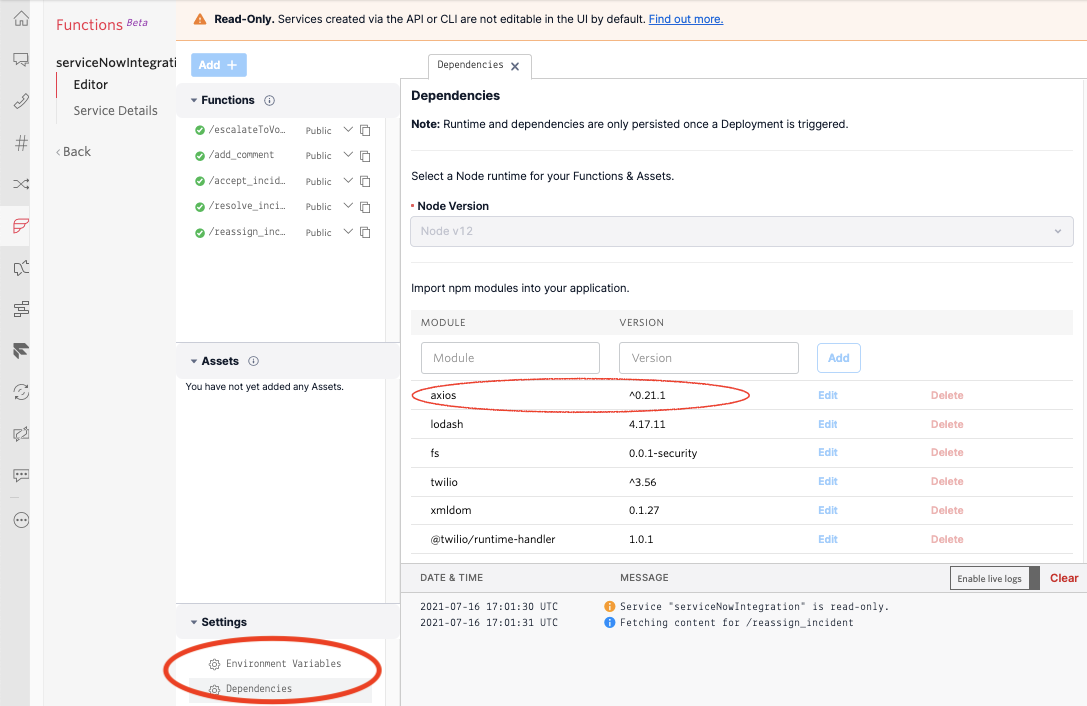Open Dependencies under Settings

point(259,689)
